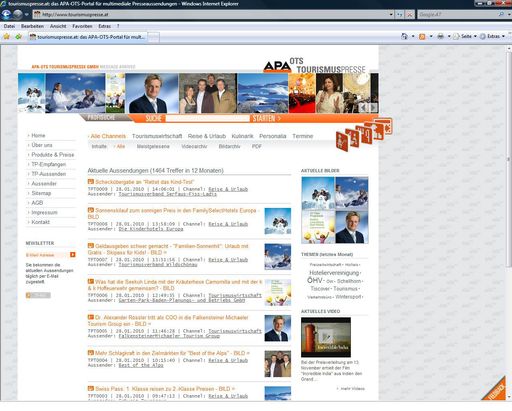This screenshot has width=512, height=411.
Task: Select the Personalia channel tab
Action: [x=273, y=136]
